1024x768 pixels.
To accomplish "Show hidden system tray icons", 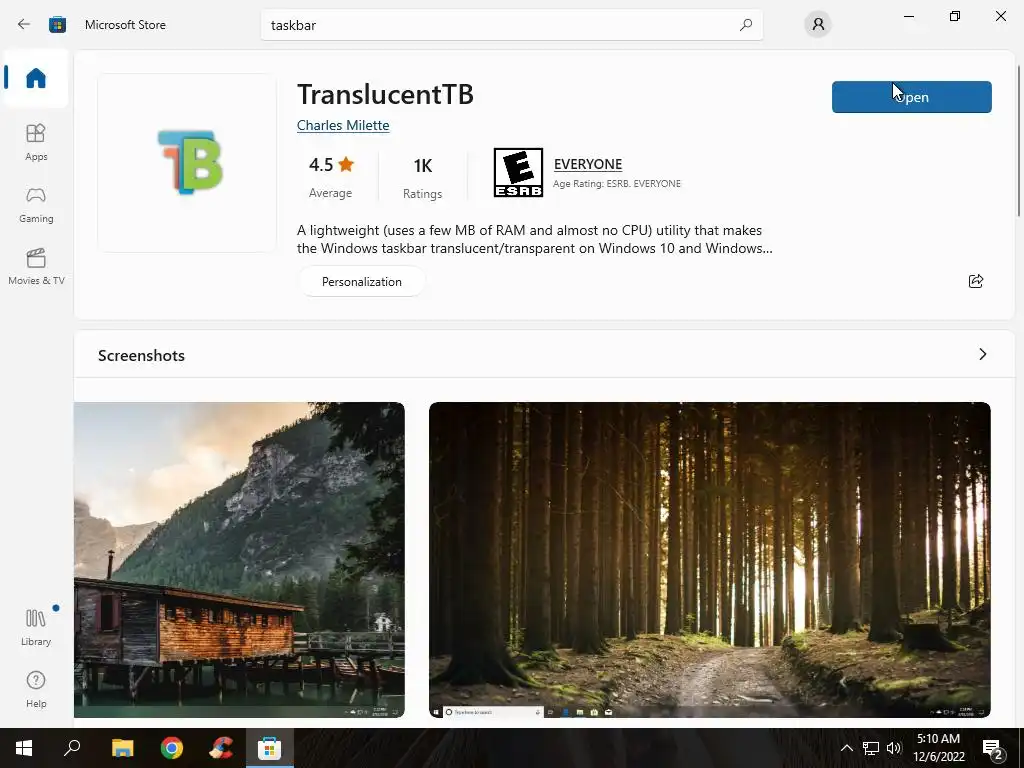I will click(x=846, y=748).
